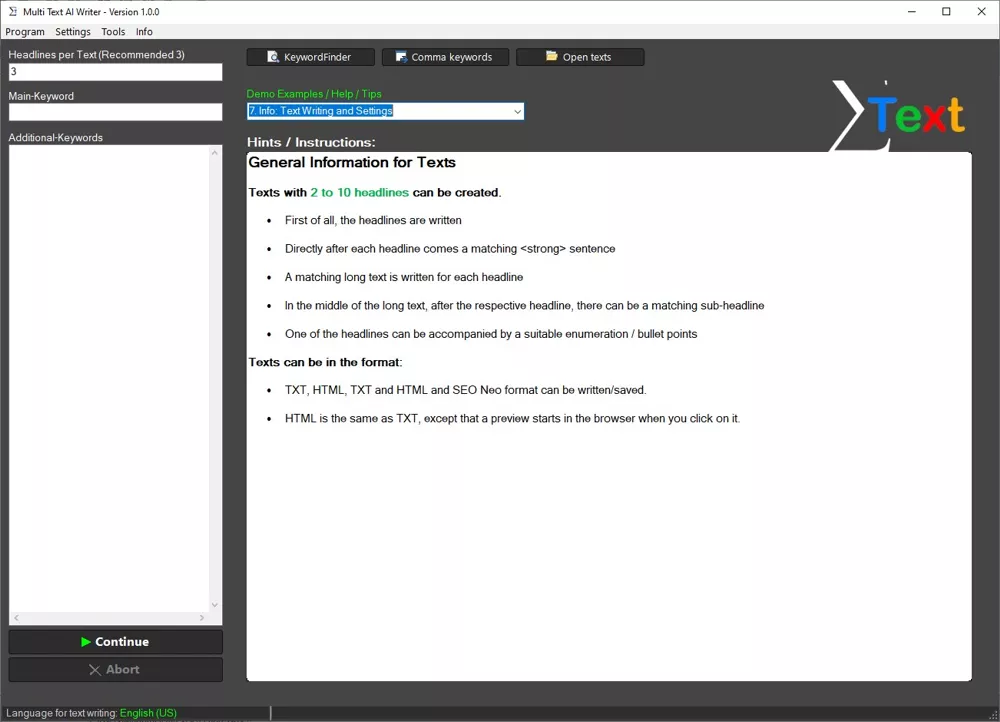The height and width of the screenshot is (722, 1000).
Task: Click the keywords list scroll-left arrow
Action: pyautogui.click(x=16, y=618)
